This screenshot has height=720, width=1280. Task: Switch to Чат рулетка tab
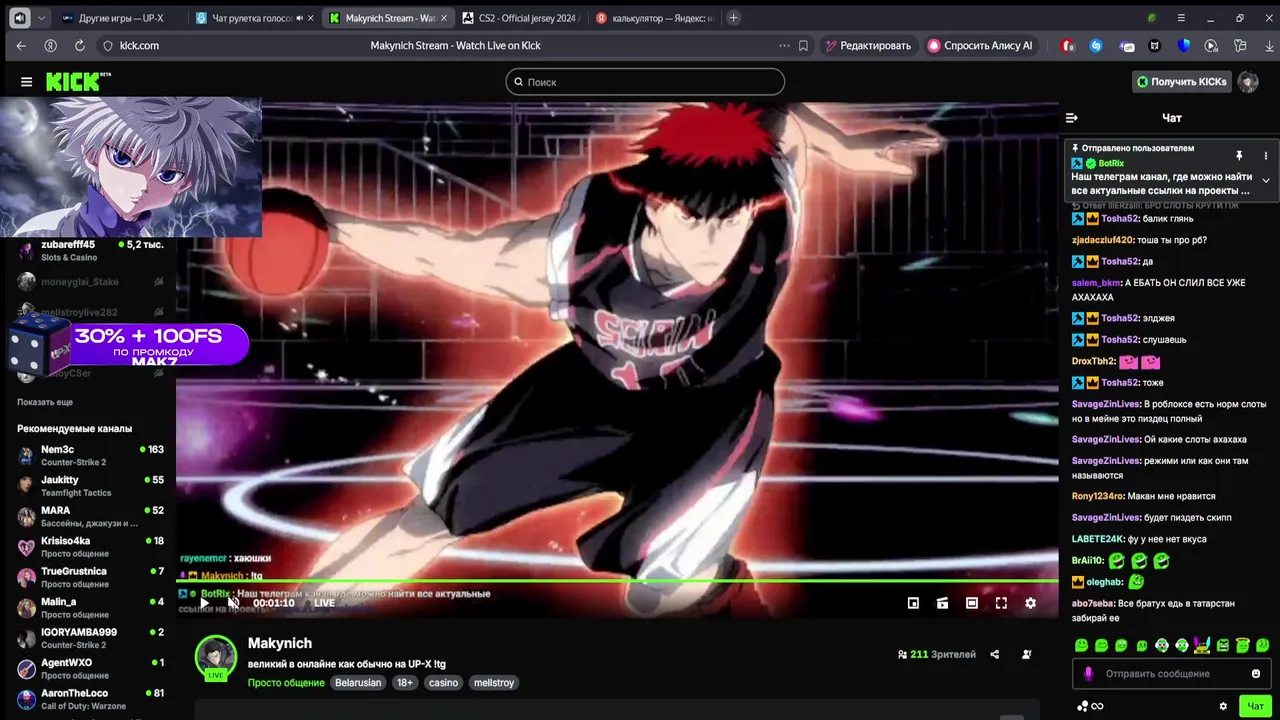point(254,18)
